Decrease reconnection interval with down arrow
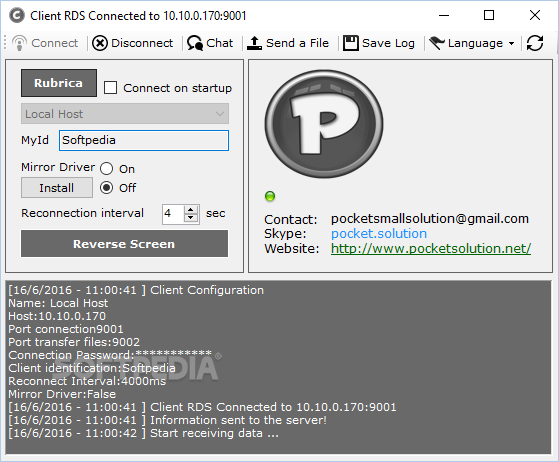 click(x=191, y=218)
